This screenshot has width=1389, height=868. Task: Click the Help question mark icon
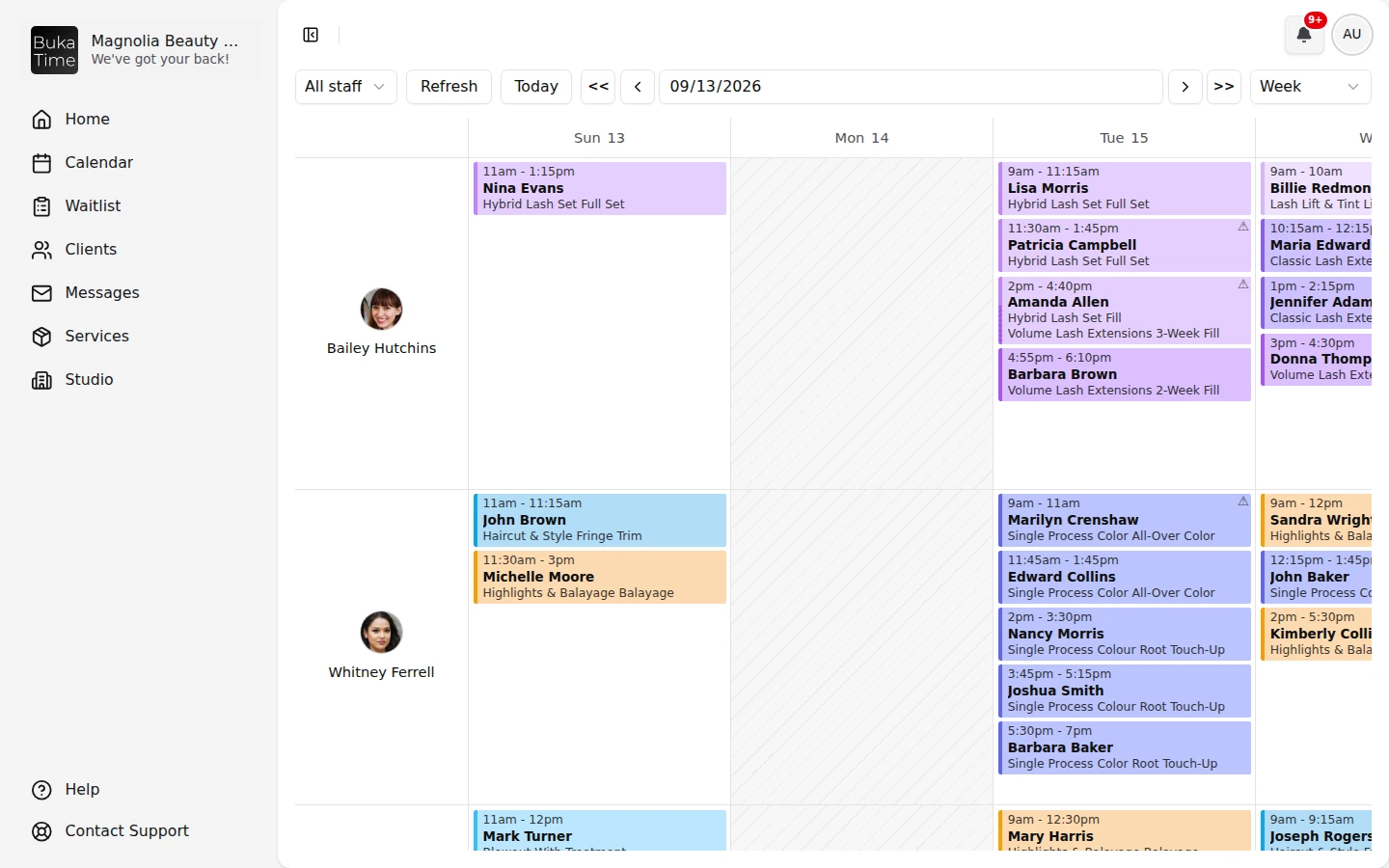(41, 790)
